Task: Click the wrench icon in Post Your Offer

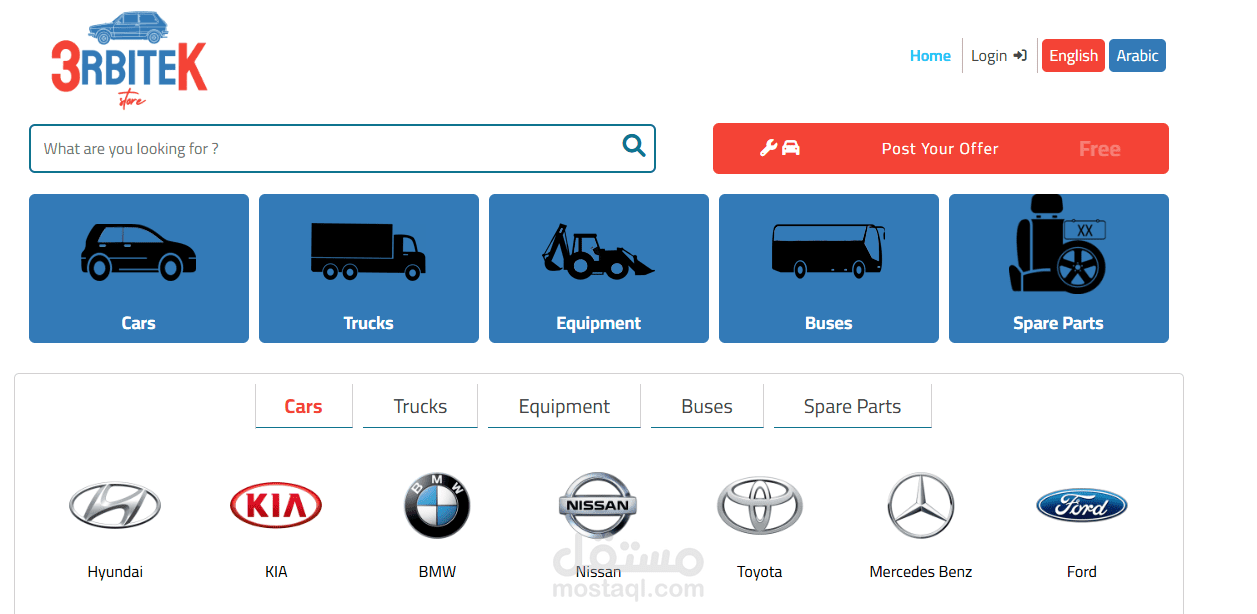Action: coord(768,148)
